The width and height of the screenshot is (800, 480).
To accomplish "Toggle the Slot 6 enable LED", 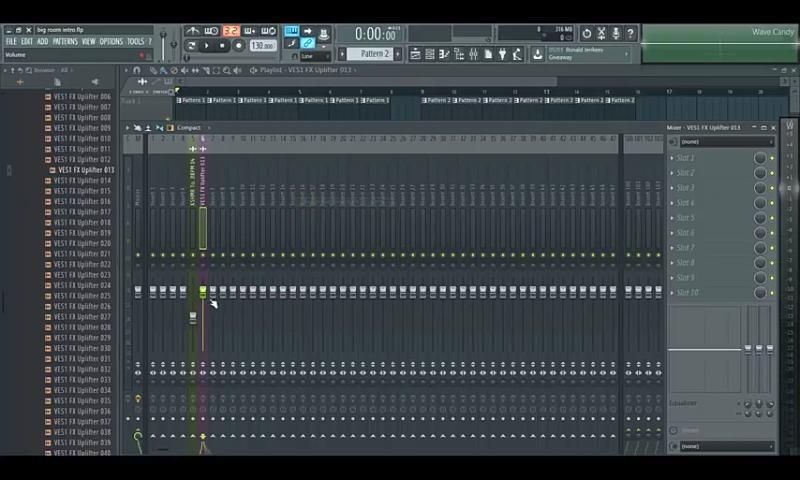I will click(x=772, y=233).
